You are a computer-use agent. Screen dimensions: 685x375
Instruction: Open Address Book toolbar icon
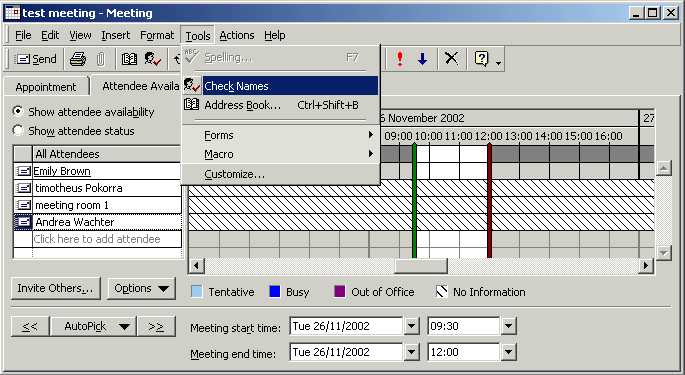pos(129,59)
